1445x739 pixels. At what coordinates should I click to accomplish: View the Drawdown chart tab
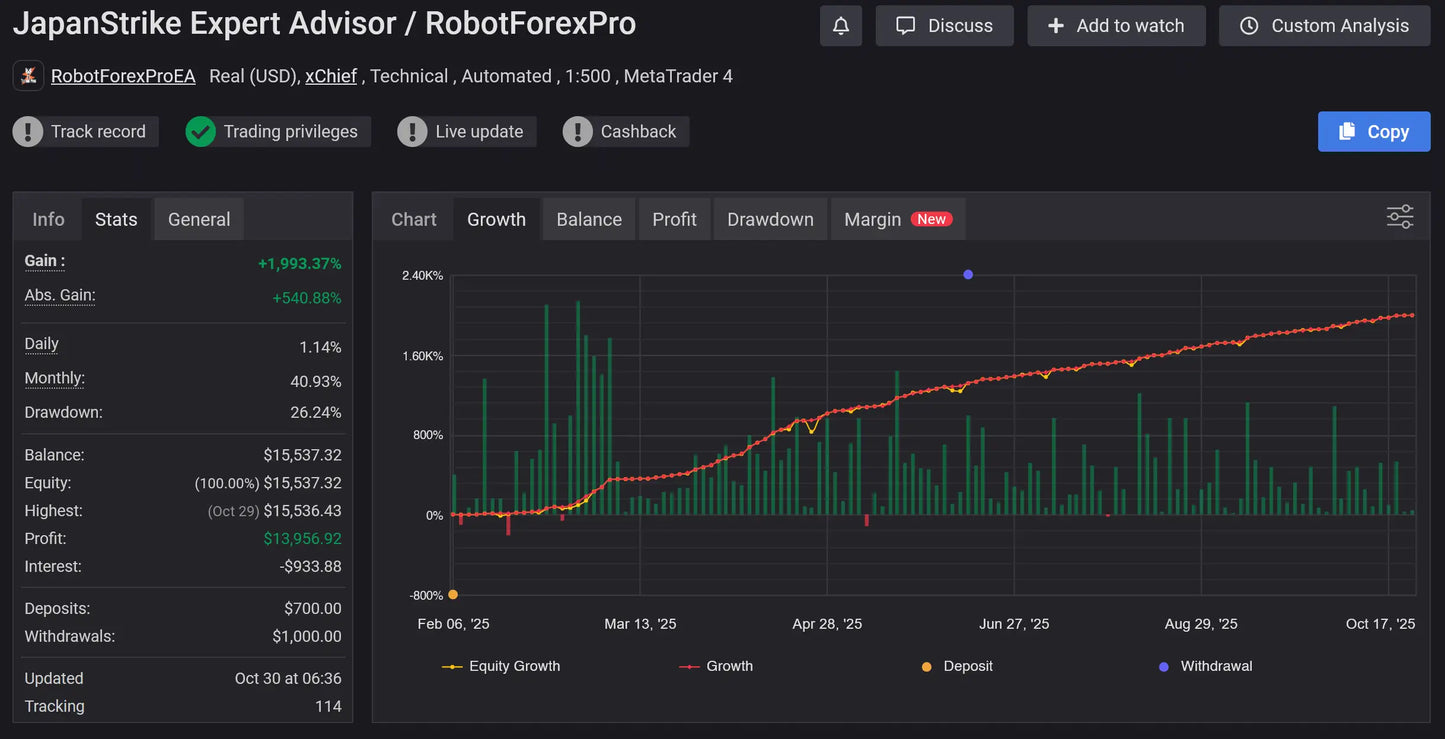[x=771, y=219]
